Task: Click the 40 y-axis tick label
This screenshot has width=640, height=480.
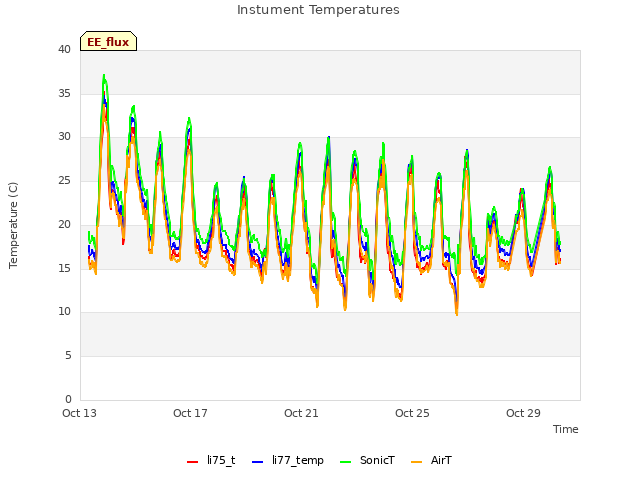Action: coord(64,50)
